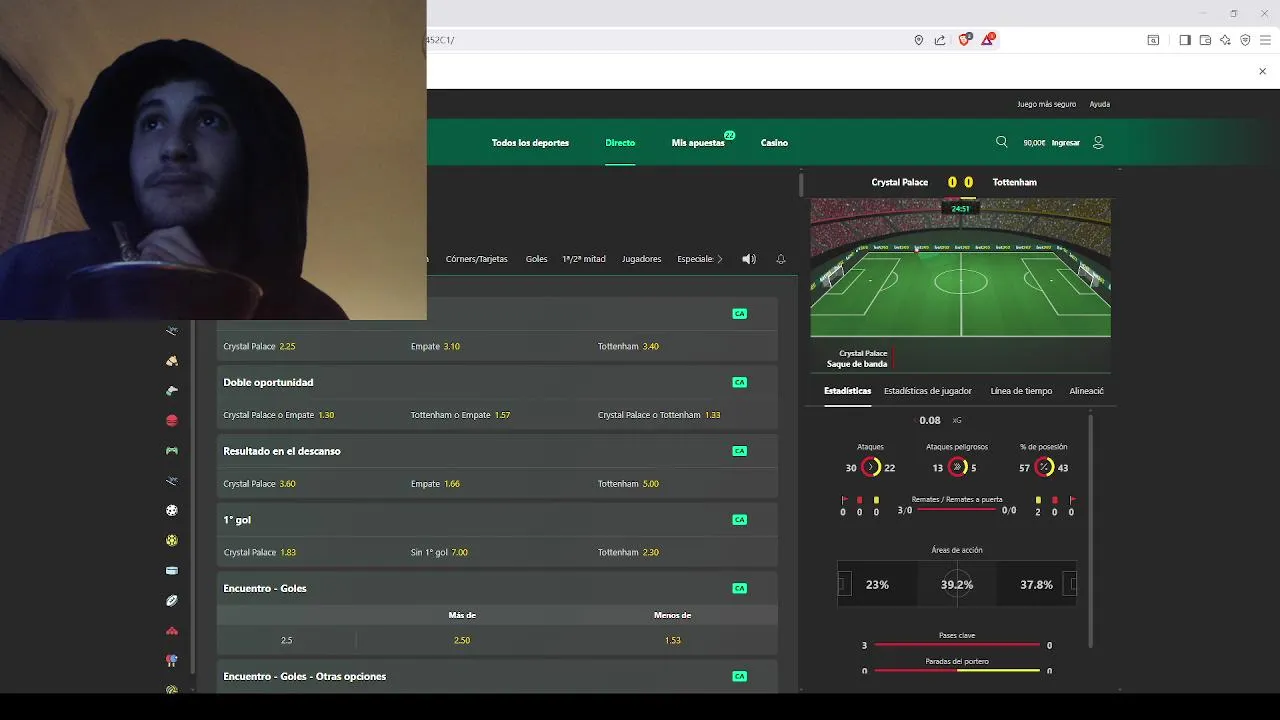Select the white-blue card icon in sidebar

click(172, 570)
